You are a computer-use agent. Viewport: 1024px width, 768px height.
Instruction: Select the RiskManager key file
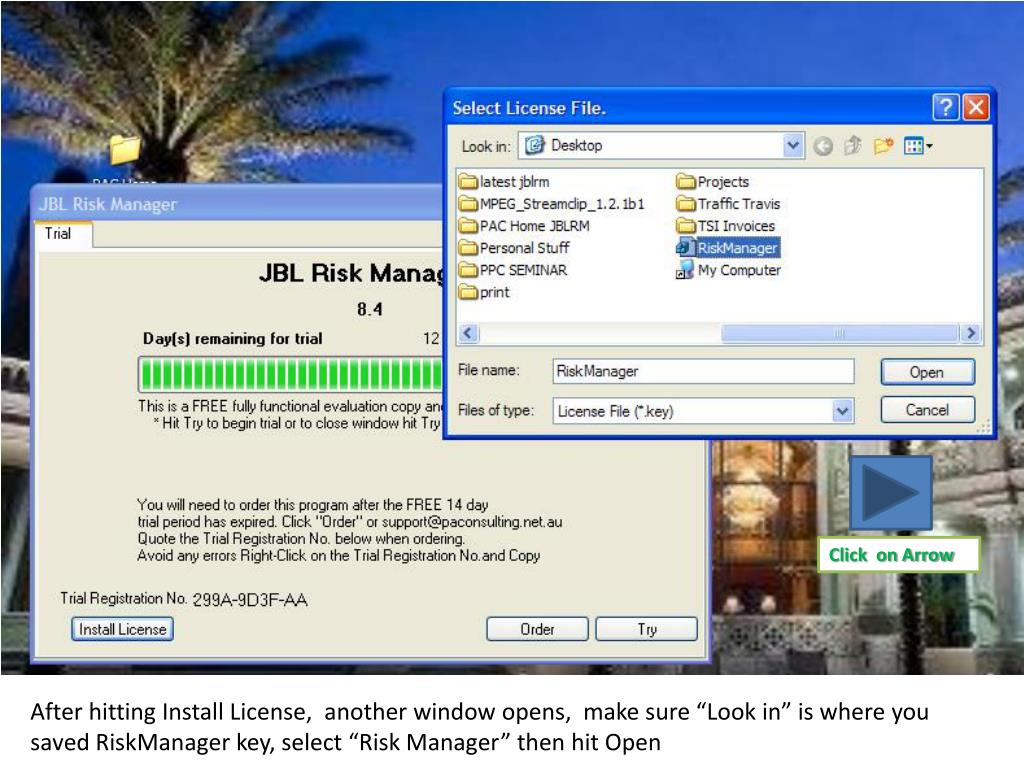click(x=728, y=248)
